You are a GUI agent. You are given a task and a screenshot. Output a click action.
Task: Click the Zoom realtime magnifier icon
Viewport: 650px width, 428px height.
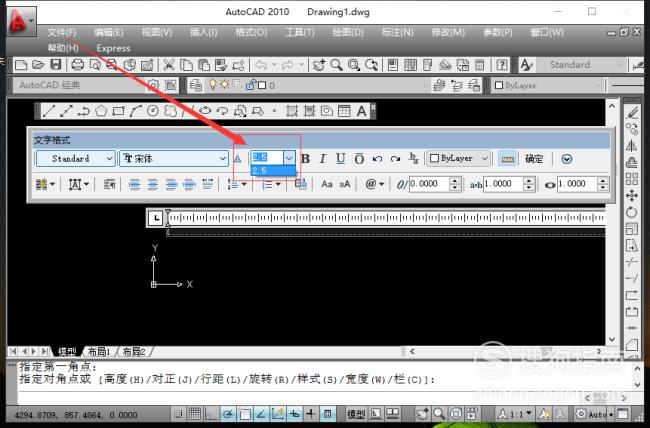(337, 65)
